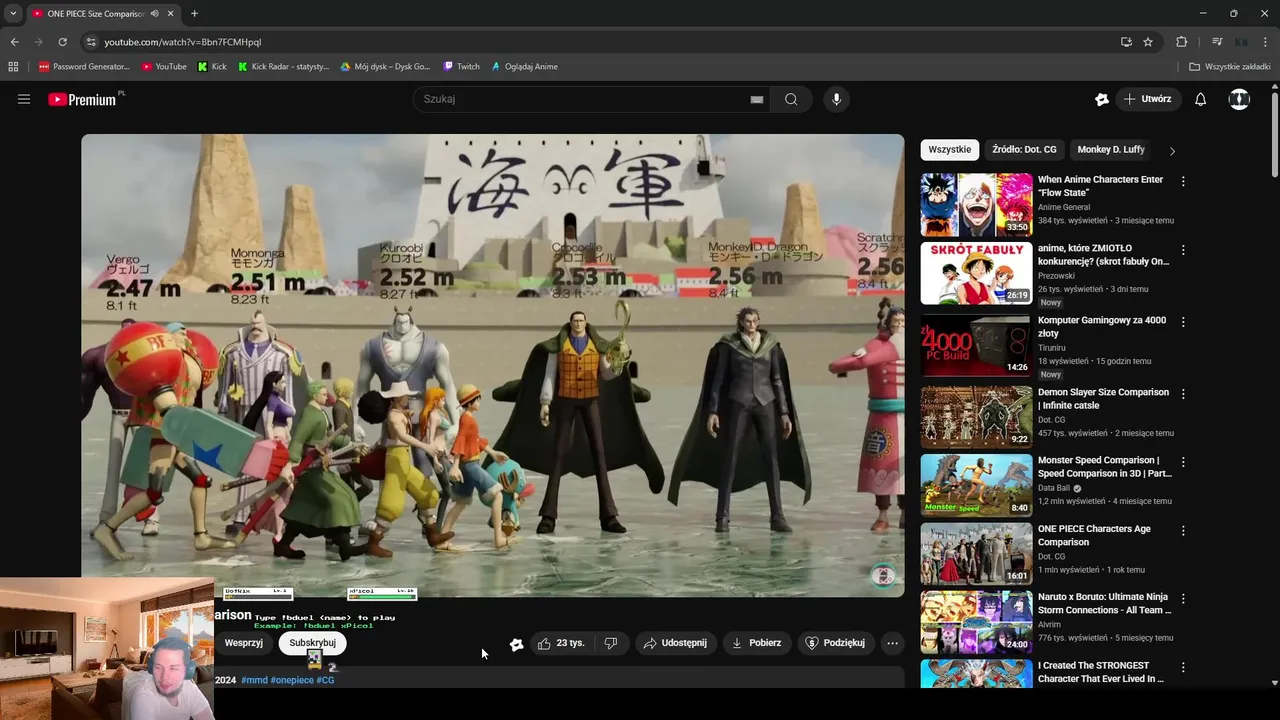
Task: Open options for anime, które ZMIOTŁO video
Action: [1183, 250]
